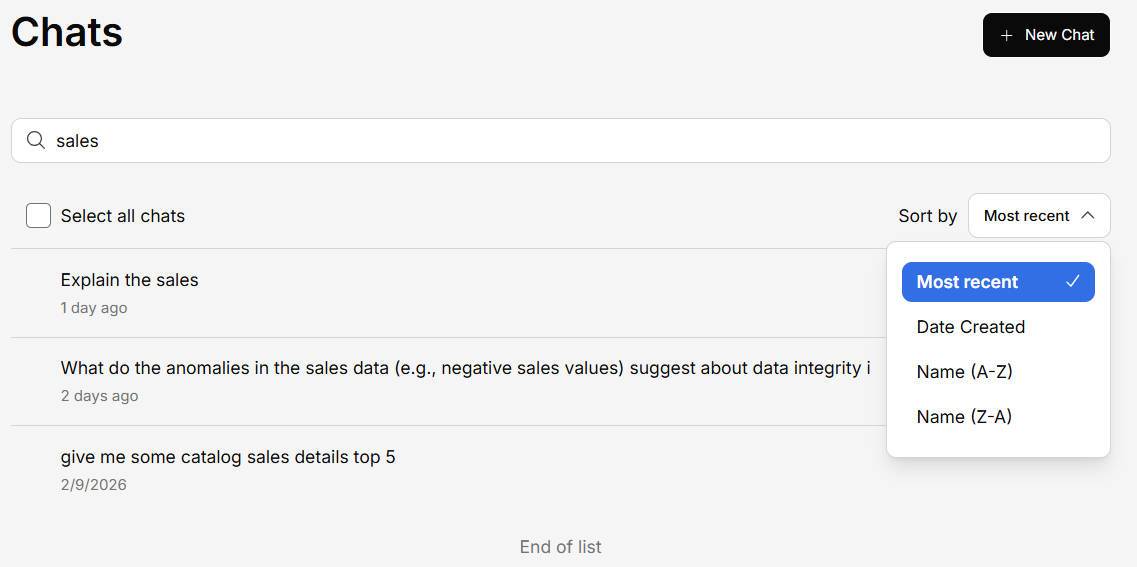Screen dimensions: 1137x567
Task: Click the 'Select all chats' label
Action: pos(123,216)
